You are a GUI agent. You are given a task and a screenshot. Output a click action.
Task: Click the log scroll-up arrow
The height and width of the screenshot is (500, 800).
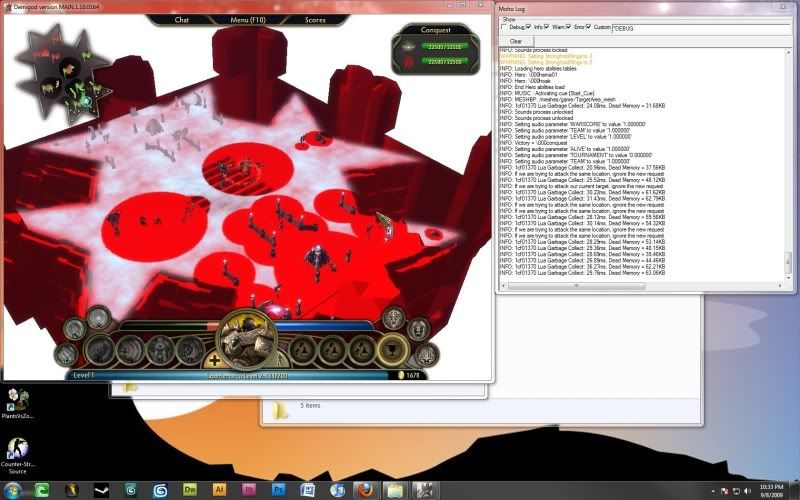pyautogui.click(x=788, y=52)
